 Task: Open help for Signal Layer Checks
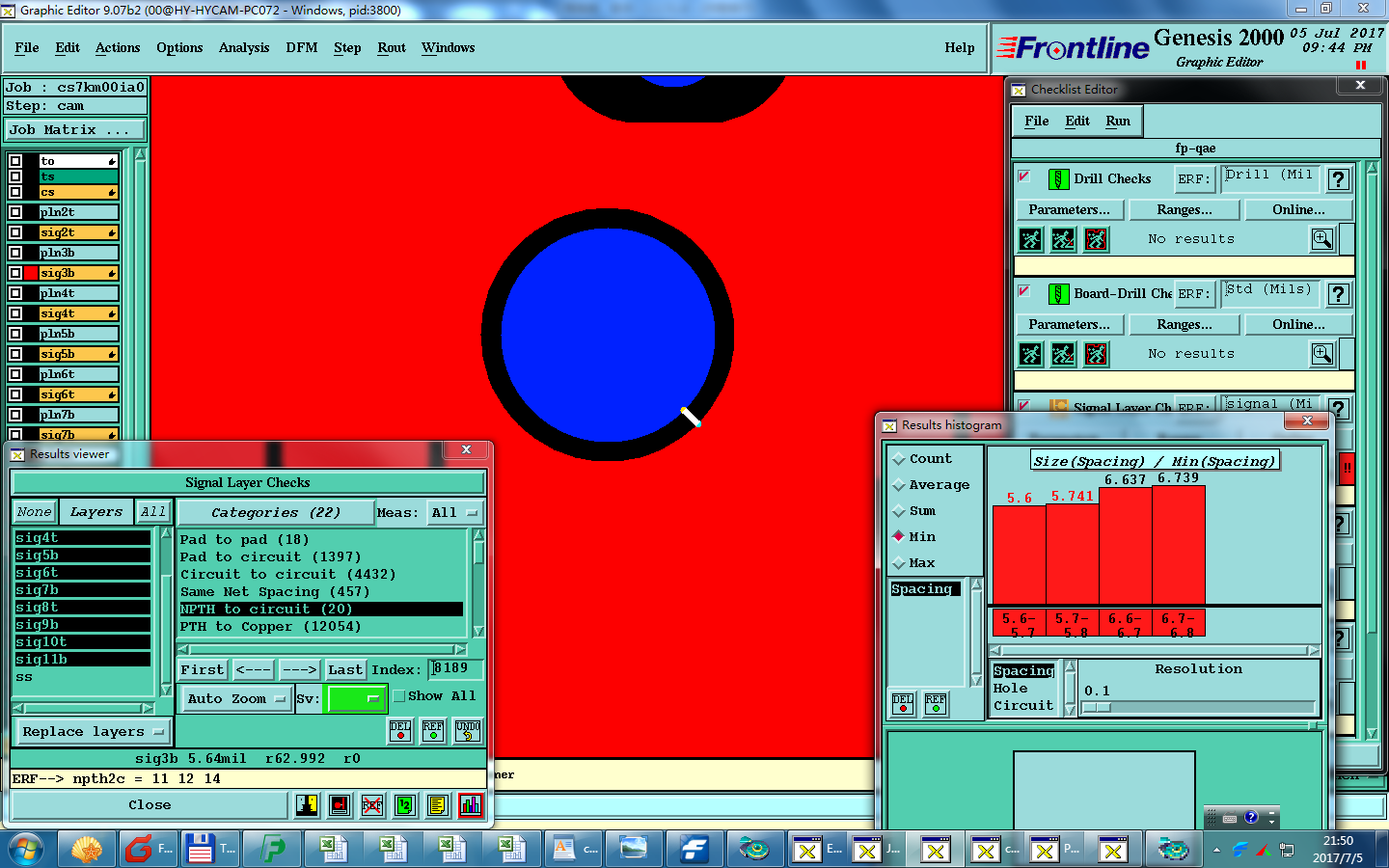1338,409
